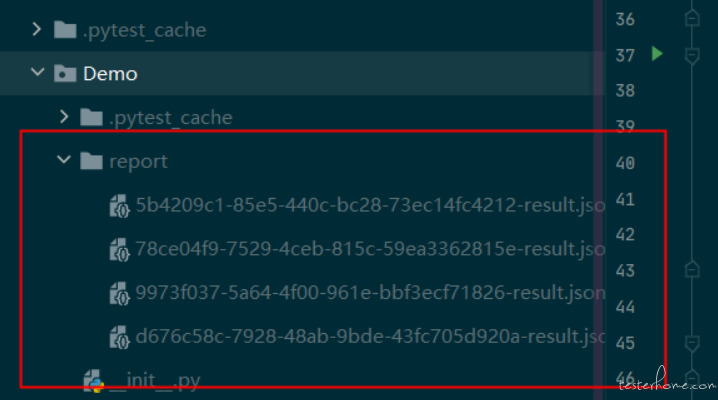This screenshot has height=400, width=718.
Task: Toggle the fold marker at line 37
Action: point(692,55)
